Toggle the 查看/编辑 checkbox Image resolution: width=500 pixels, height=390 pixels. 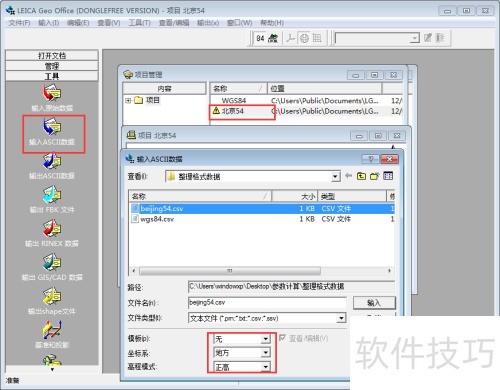282,338
